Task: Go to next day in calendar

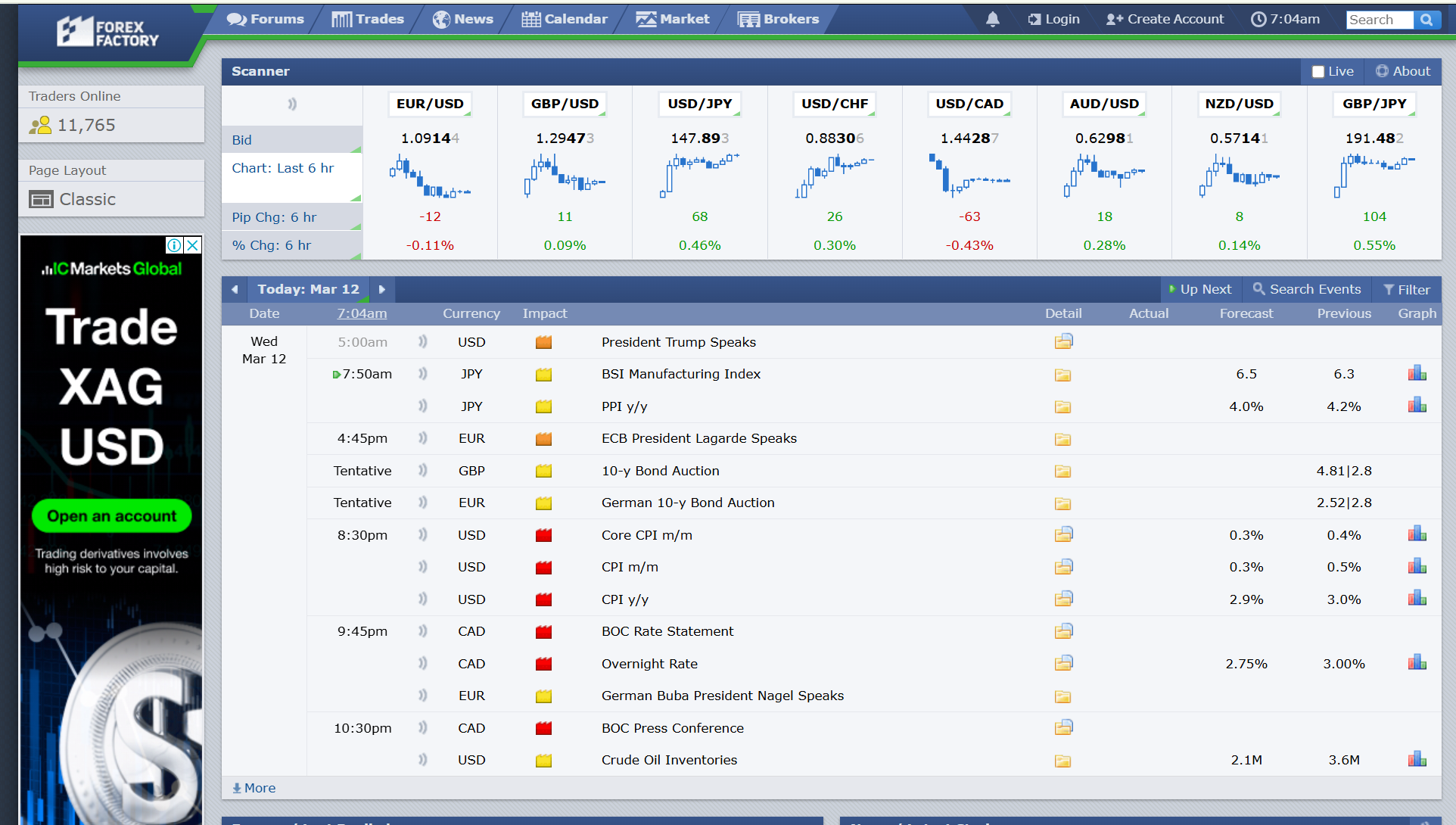Action: [x=382, y=289]
